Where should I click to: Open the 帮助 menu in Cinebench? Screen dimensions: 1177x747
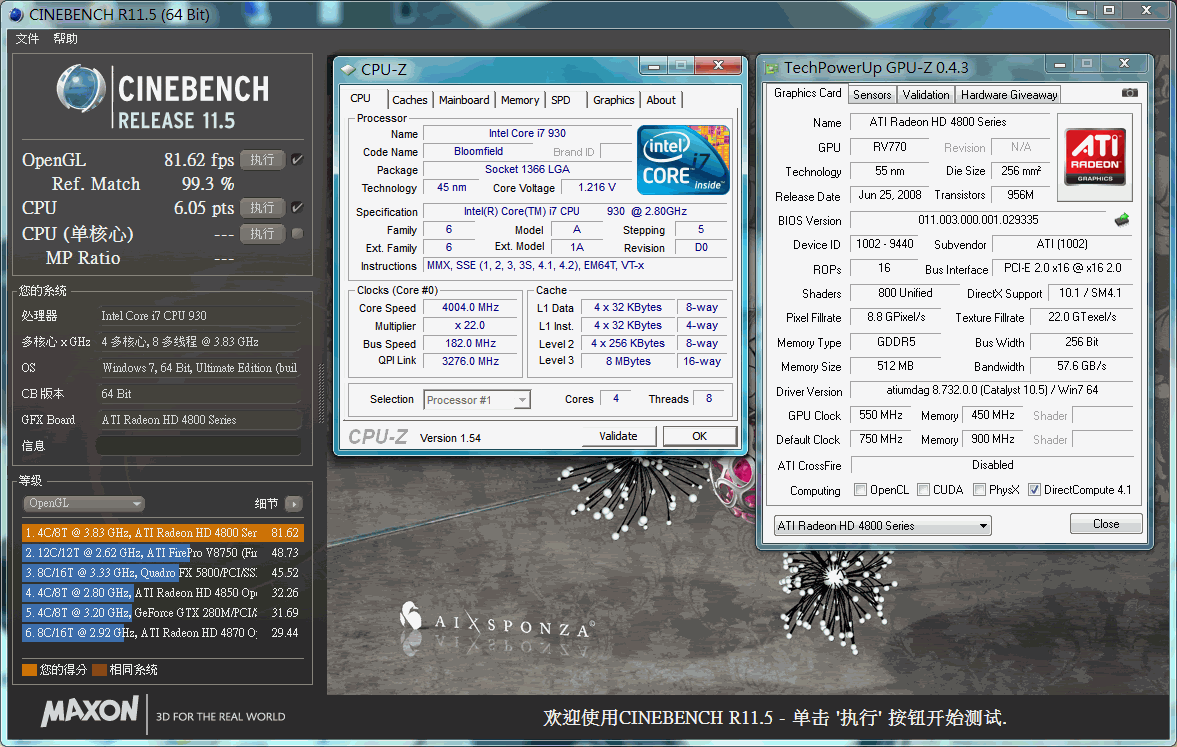coord(65,38)
